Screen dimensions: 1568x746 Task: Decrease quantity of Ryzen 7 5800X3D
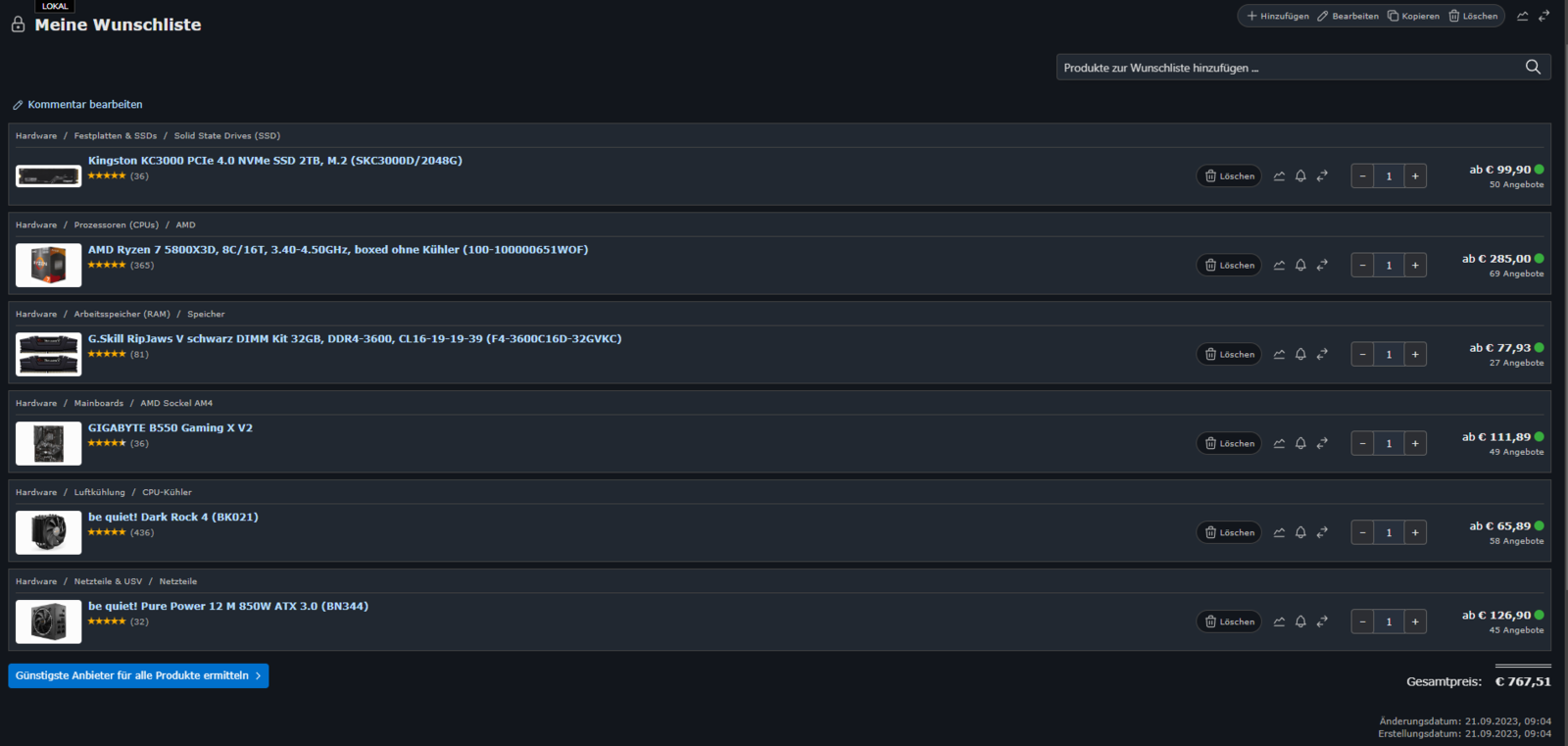tap(1362, 266)
